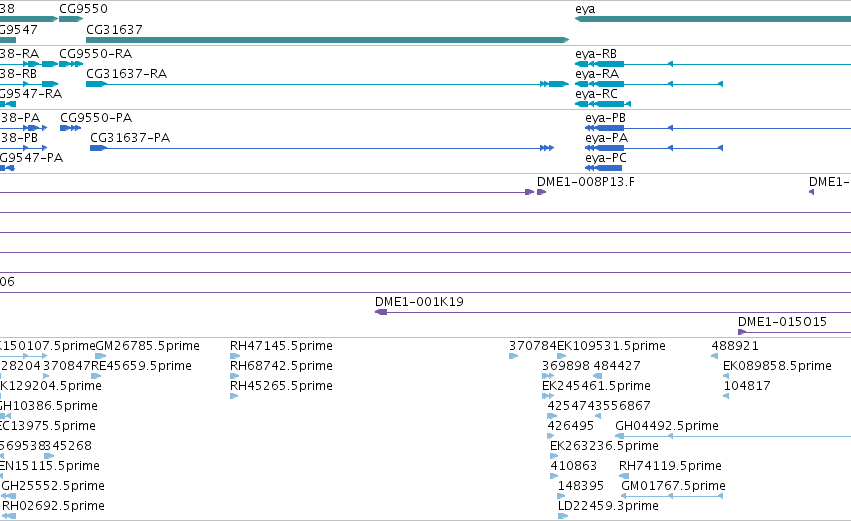Click the 426495 feature label
Screen dimensions: 851x521
(570, 425)
